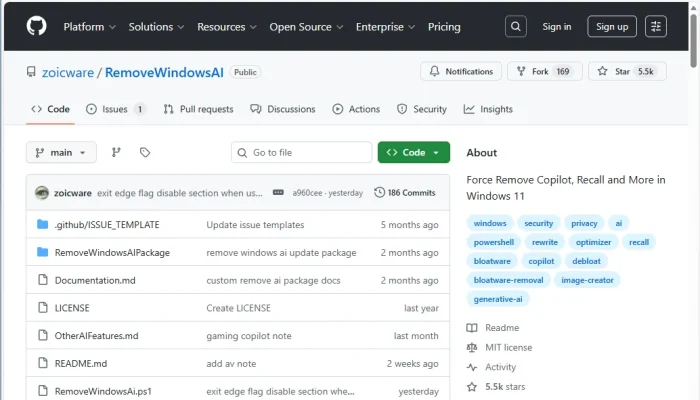Click the Sign up button
The image size is (700, 400).
click(612, 27)
